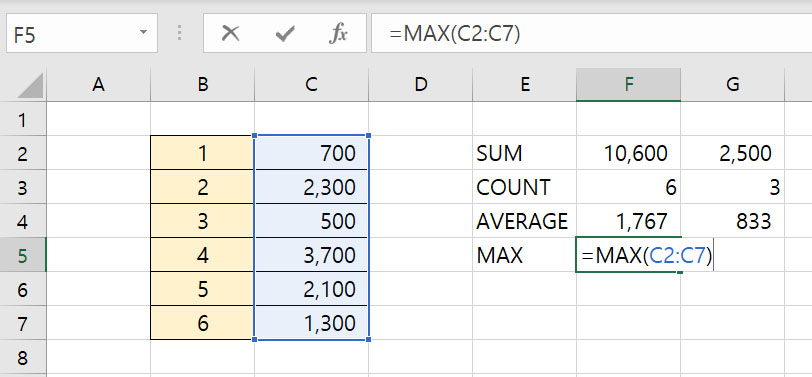Select row 3 header

tap(23, 187)
